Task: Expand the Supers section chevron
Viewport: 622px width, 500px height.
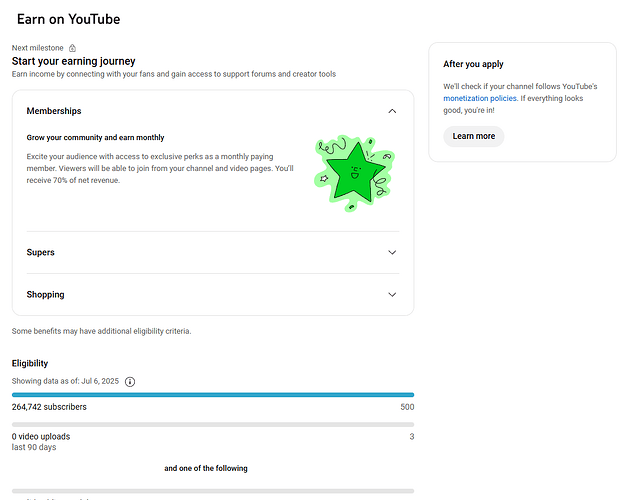Action: [392, 253]
